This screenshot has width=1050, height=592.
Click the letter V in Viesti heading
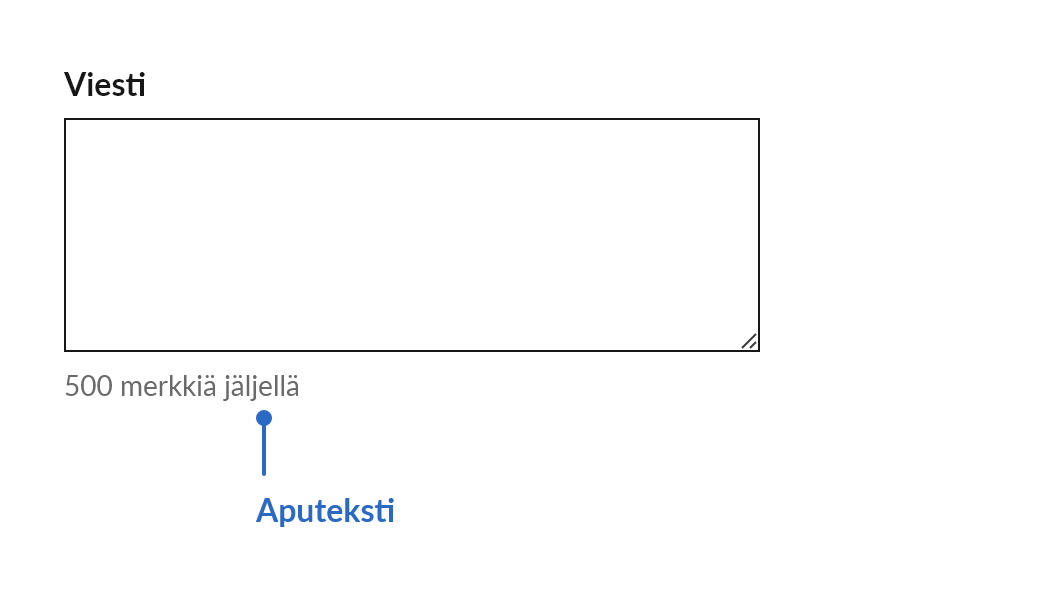[x=74, y=86]
